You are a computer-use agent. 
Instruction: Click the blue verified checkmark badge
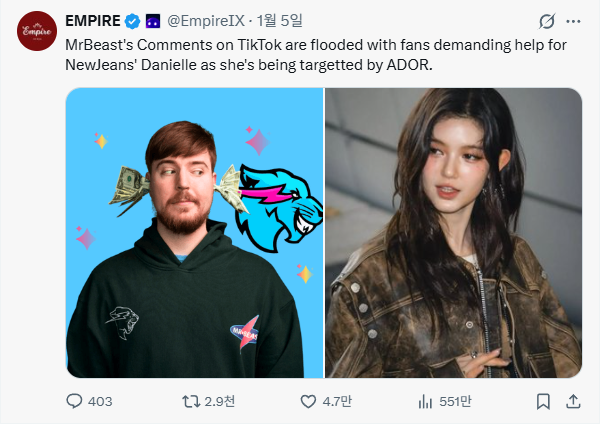[132, 21]
